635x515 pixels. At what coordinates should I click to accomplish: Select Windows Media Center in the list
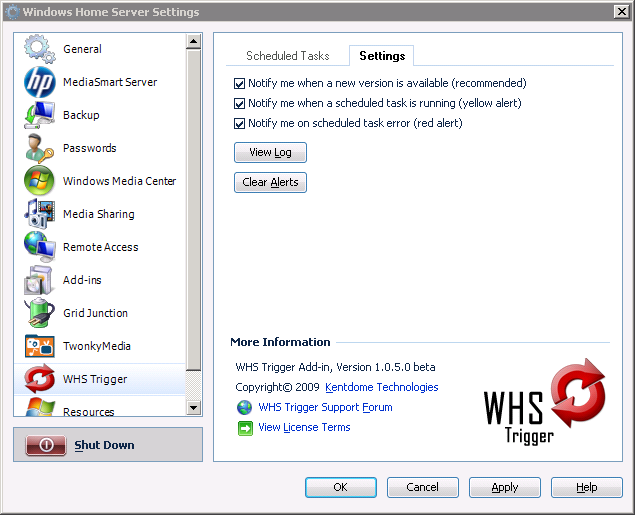coord(100,181)
